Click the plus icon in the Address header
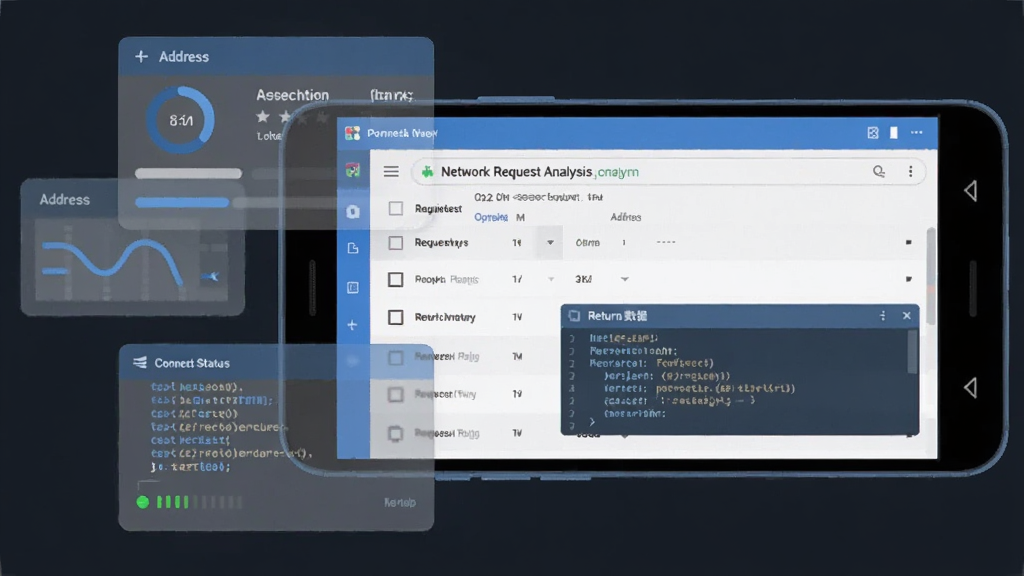Screen dimensions: 1024x576 click(141, 57)
